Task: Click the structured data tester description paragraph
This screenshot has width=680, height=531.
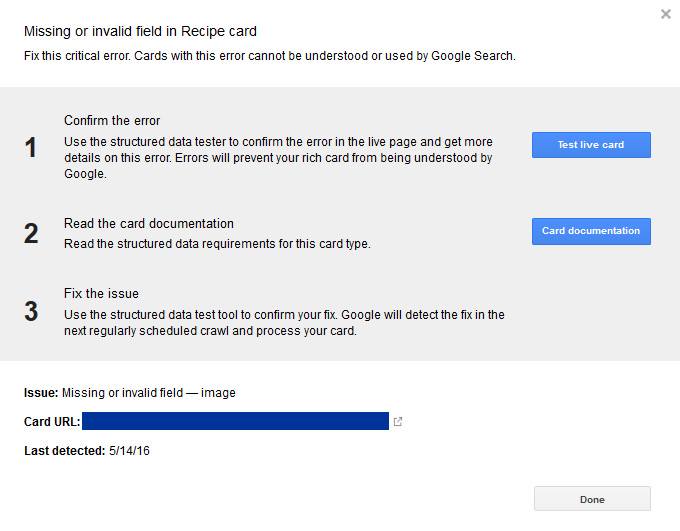Action: [x=278, y=158]
